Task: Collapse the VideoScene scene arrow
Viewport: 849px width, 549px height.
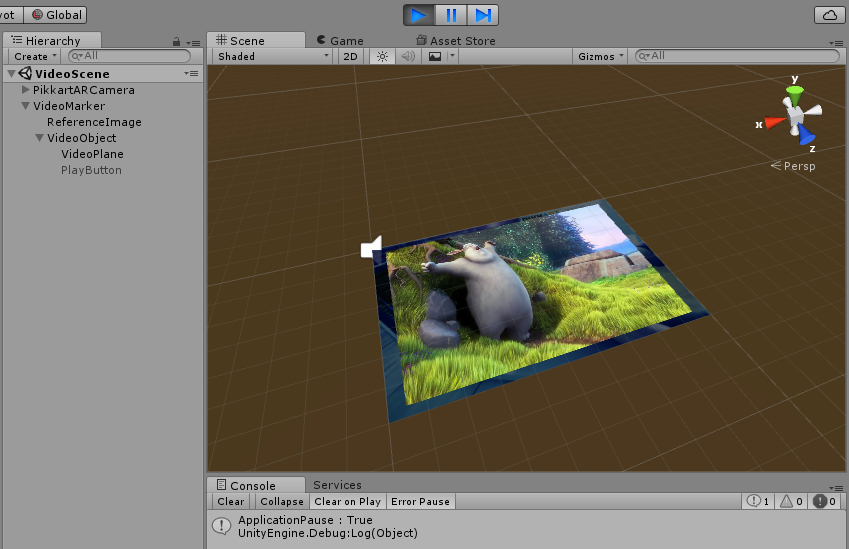Action: click(x=11, y=74)
